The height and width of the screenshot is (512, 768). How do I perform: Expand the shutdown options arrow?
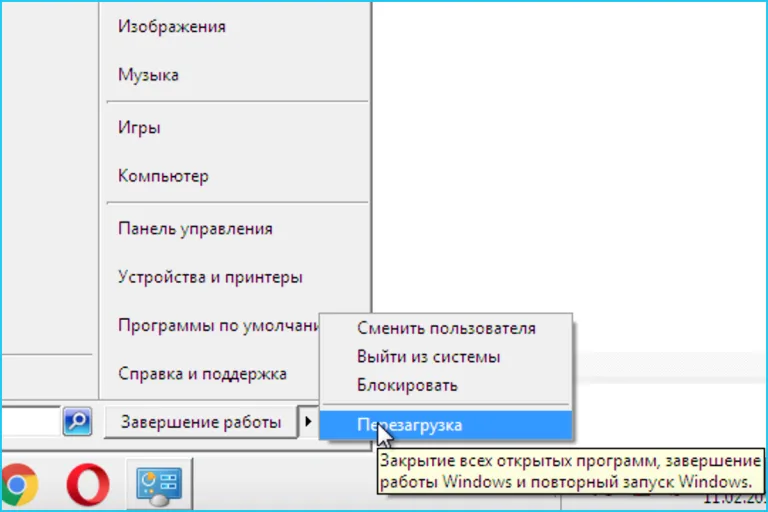pos(308,421)
